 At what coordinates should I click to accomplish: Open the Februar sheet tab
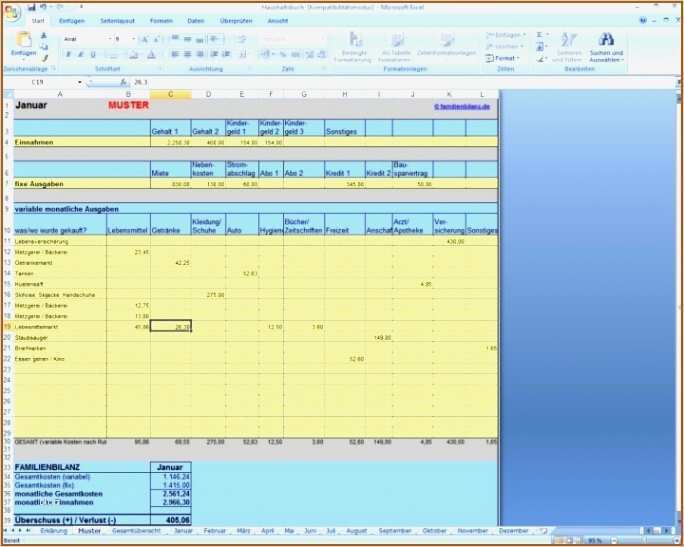(215, 531)
